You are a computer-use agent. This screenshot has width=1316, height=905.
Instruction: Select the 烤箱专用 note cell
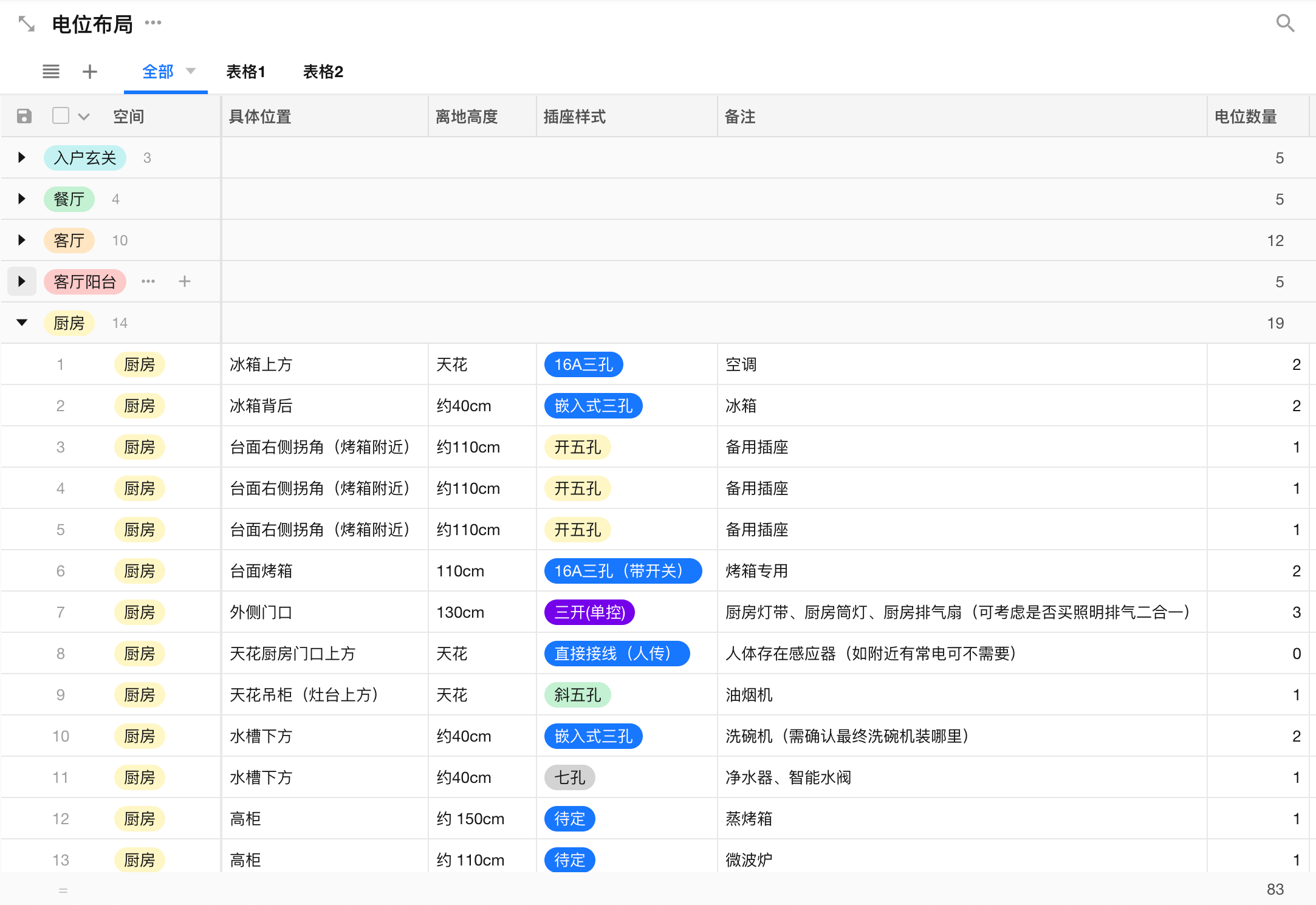click(x=962, y=571)
